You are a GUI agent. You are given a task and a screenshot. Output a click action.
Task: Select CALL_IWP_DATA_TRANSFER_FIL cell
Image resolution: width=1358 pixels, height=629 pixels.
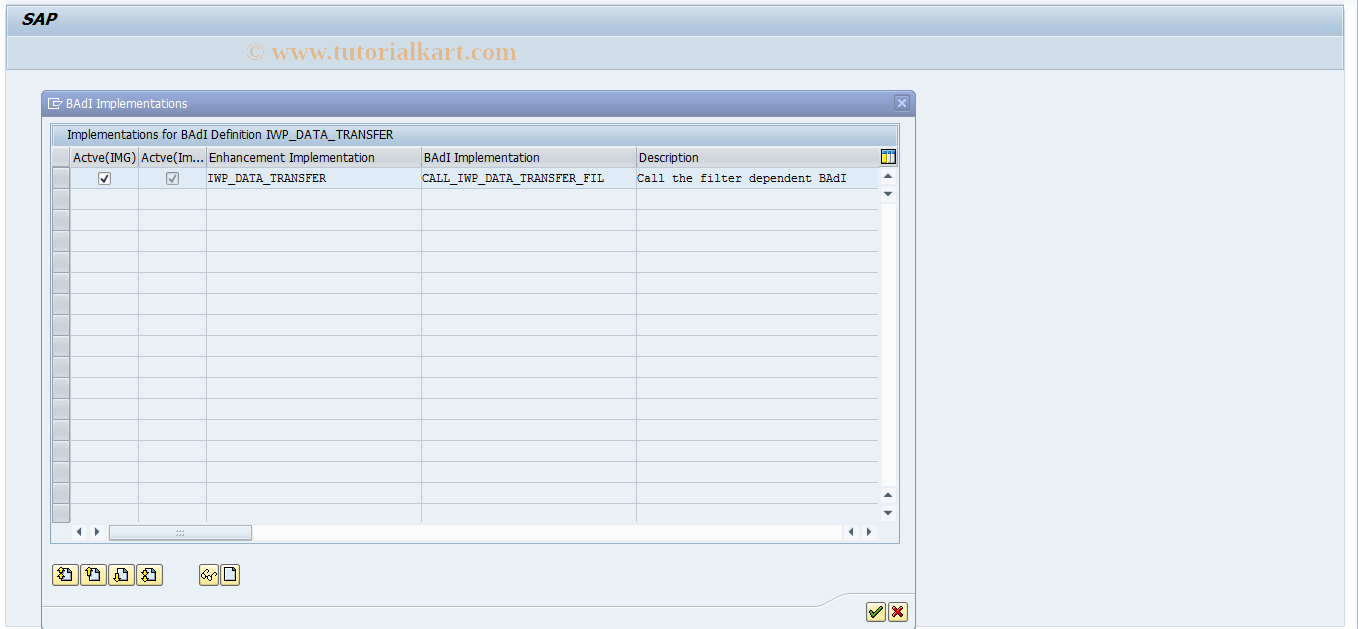pyautogui.click(x=529, y=178)
